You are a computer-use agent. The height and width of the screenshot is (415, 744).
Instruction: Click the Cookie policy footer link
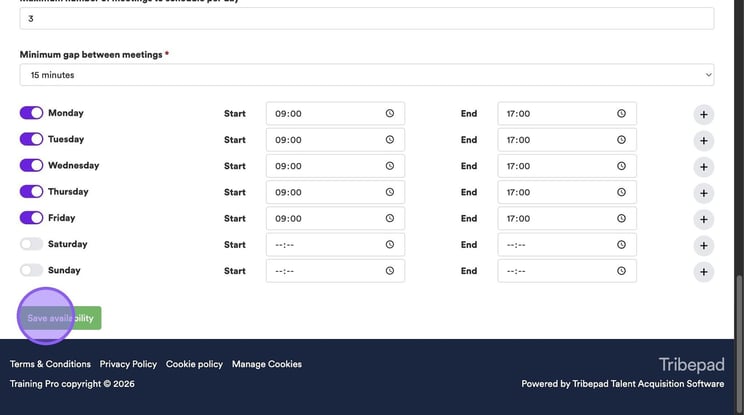coord(194,364)
